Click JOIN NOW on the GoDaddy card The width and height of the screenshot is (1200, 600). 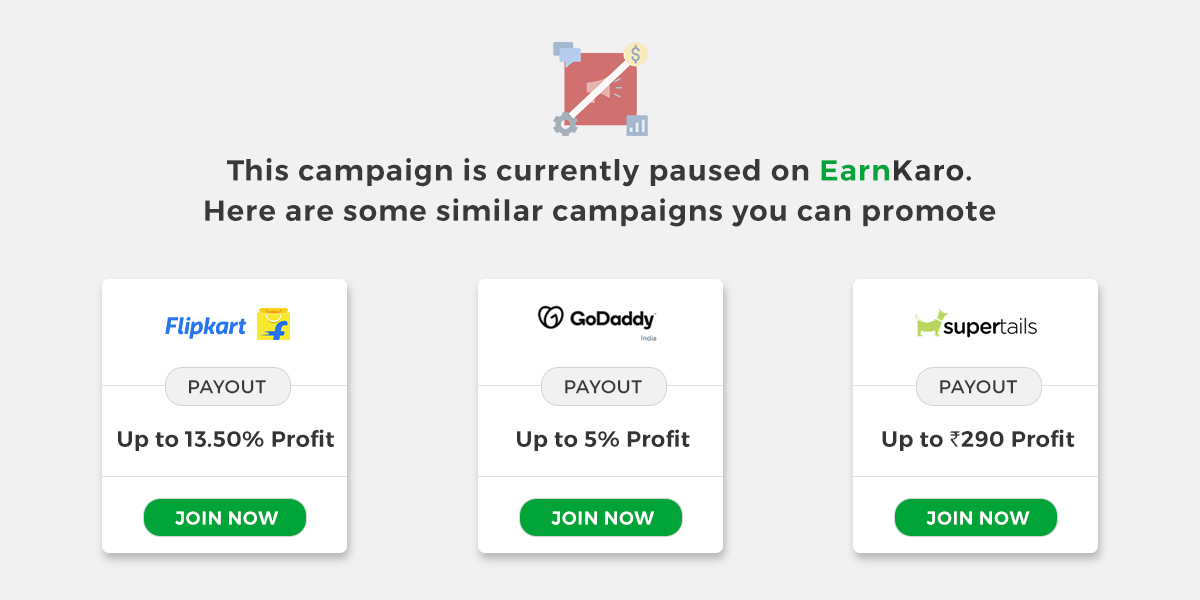pyautogui.click(x=600, y=517)
